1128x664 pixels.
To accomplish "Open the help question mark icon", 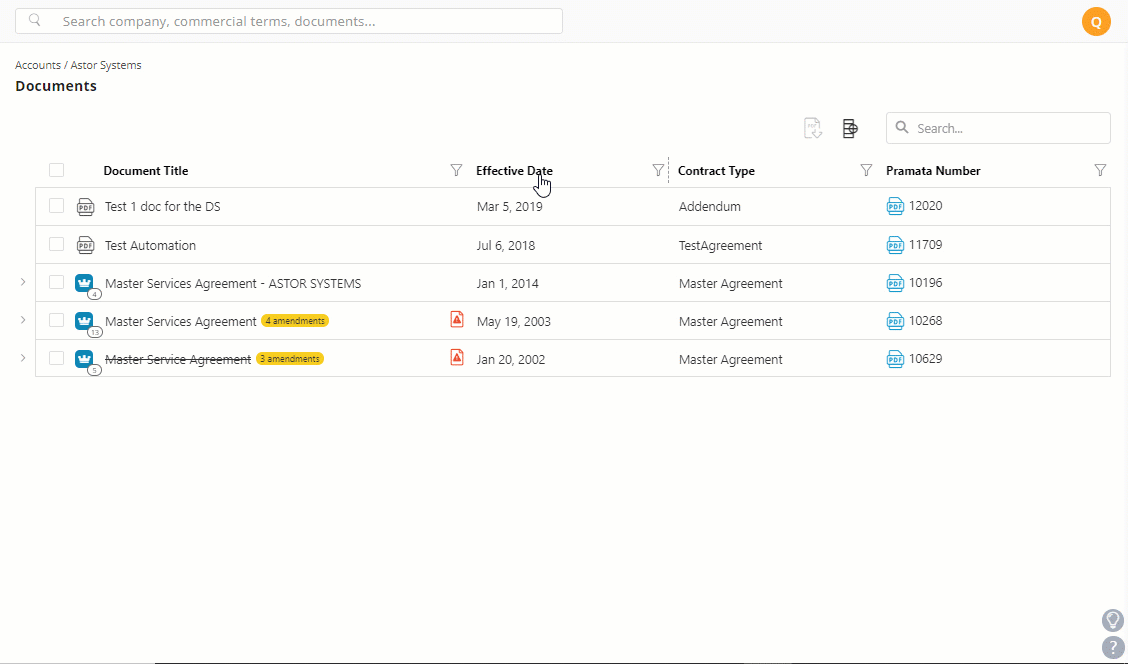I will point(1113,647).
